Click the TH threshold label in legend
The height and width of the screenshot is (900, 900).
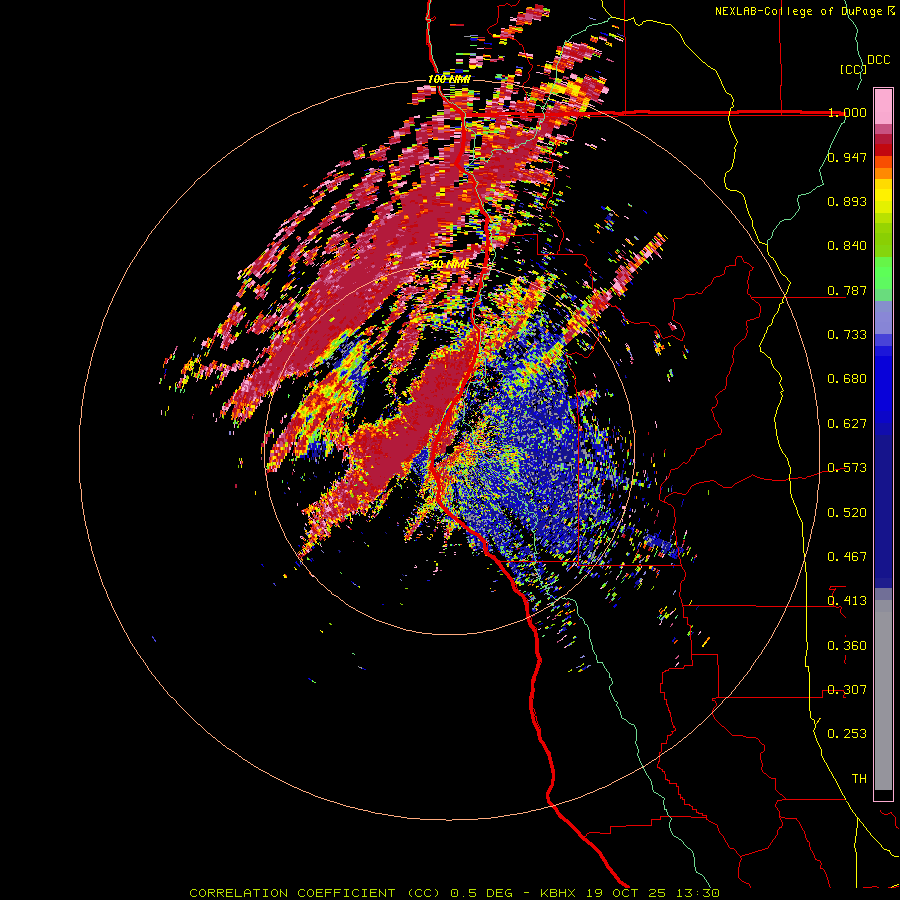859,779
